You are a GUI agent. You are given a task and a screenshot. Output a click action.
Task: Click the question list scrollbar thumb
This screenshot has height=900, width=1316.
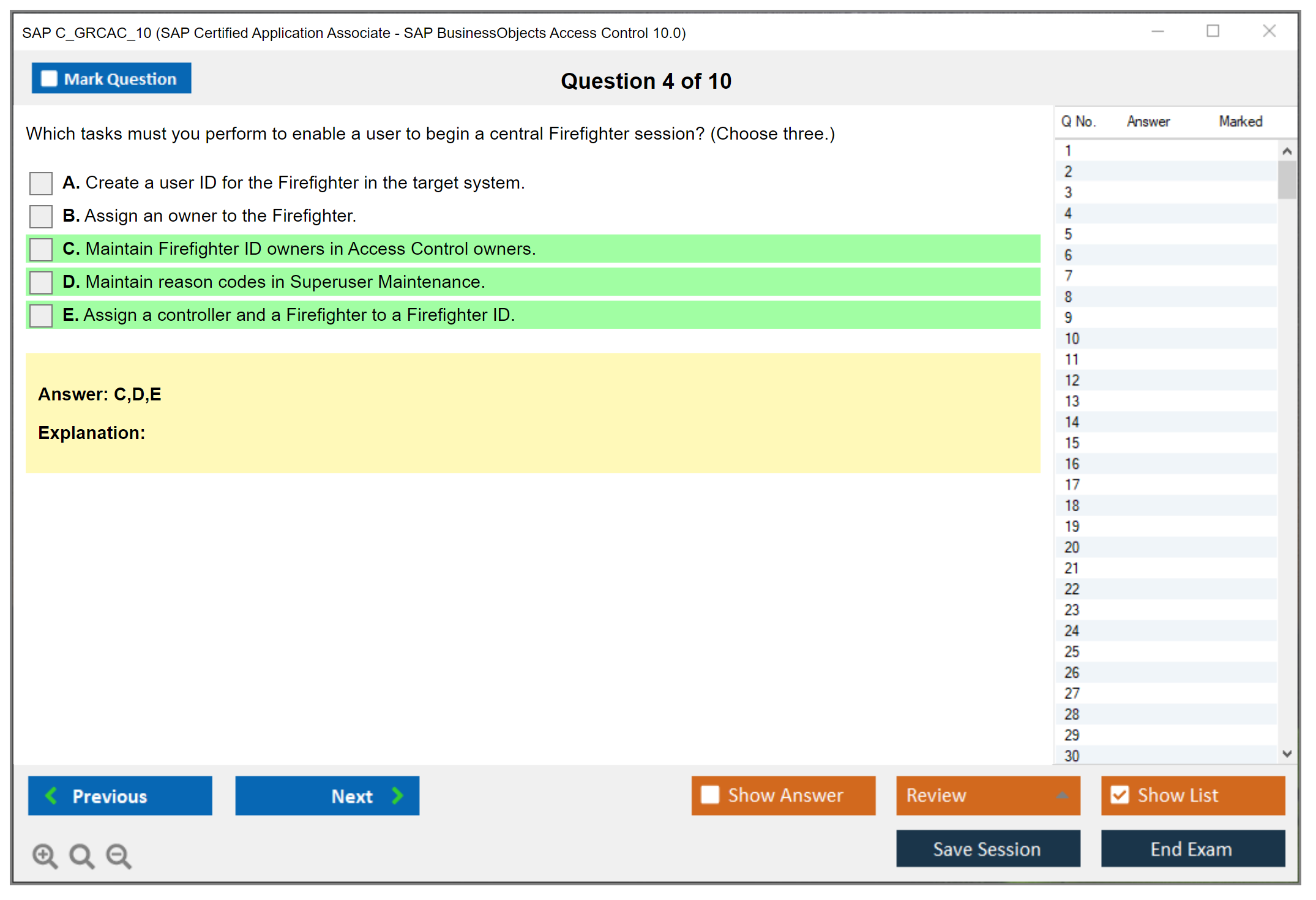point(1287,179)
